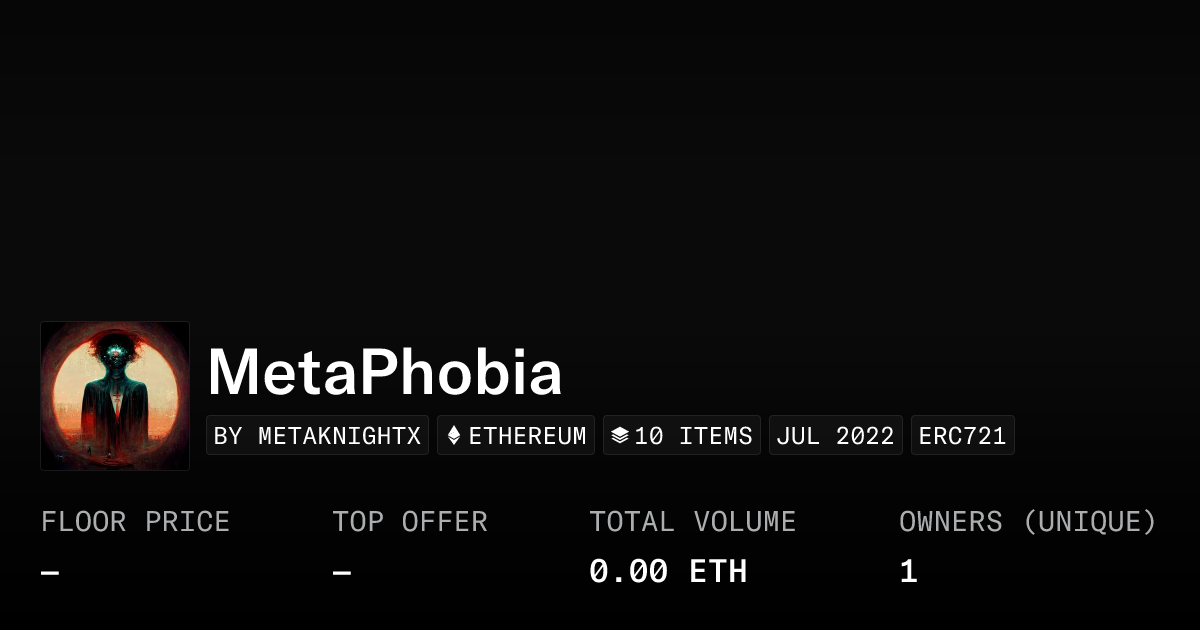The width and height of the screenshot is (1200, 630).
Task: Click the MetaPhobia collection thumbnail image
Action: (115, 395)
